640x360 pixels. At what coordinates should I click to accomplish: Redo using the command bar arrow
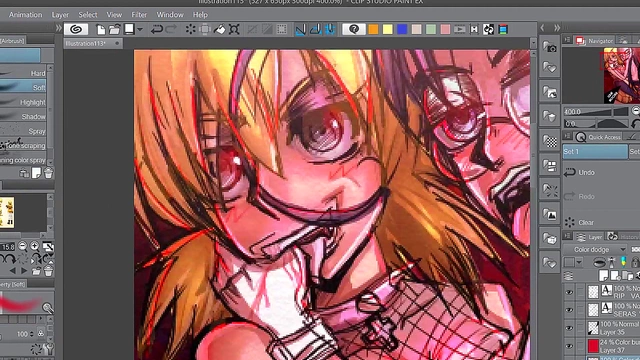point(171,29)
